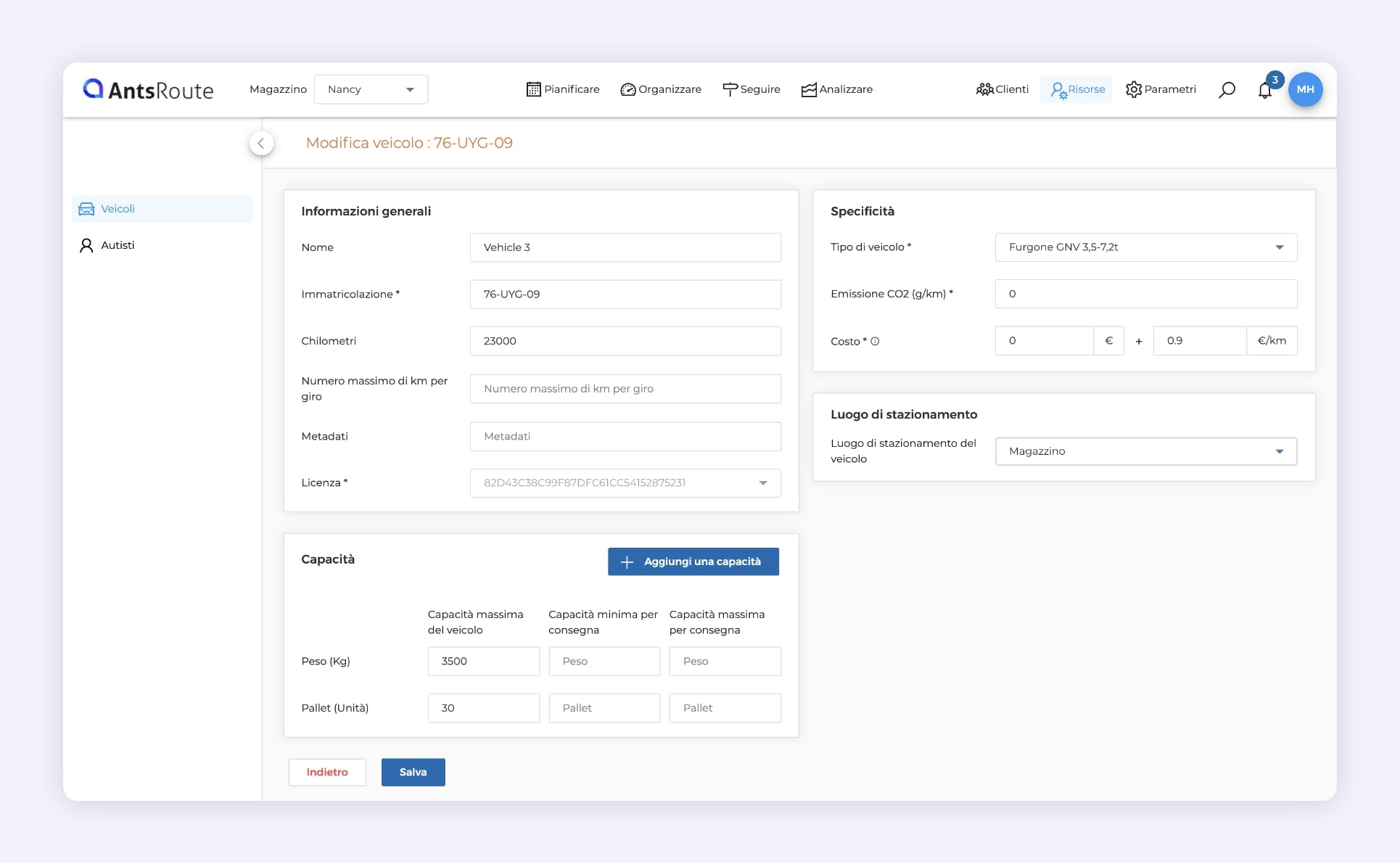Focus the Emissione CO2 field
The image size is (1400, 864).
1145,294
